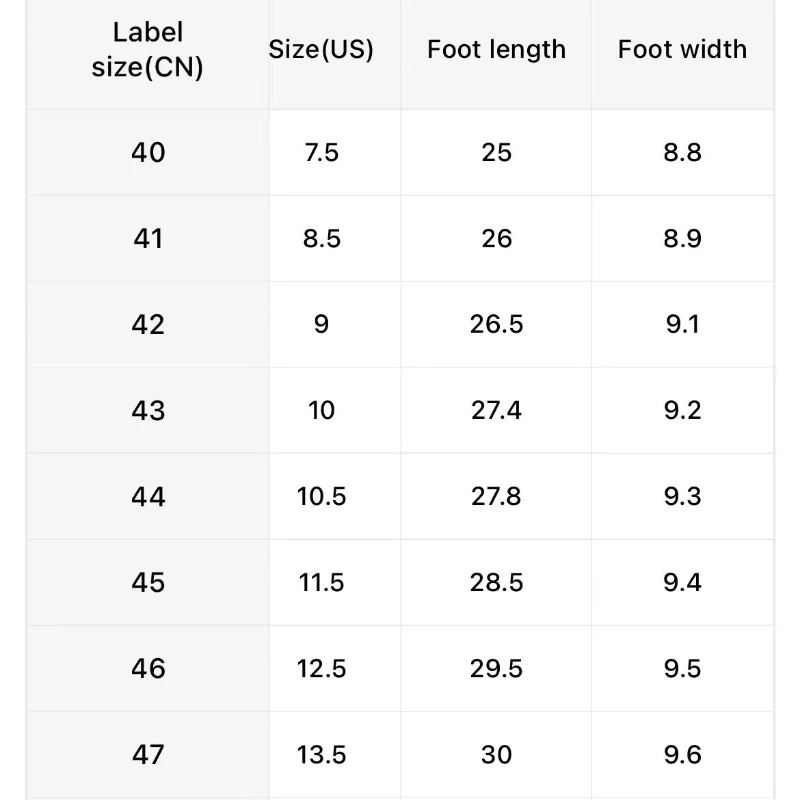Viewport: 800px width, 800px height.
Task: Click the Size(US) column header
Action: coord(321,50)
